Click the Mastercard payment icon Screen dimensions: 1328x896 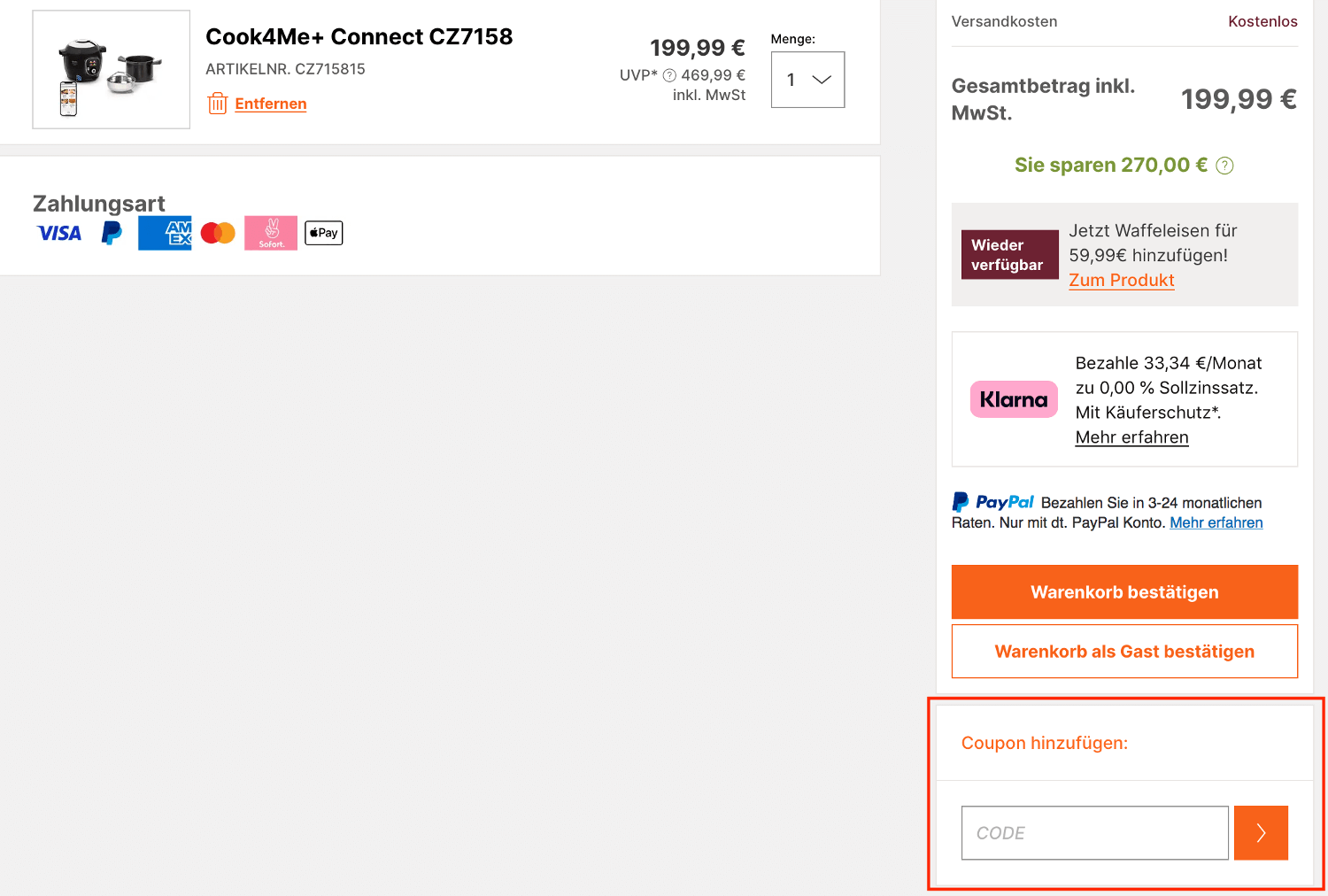(x=218, y=233)
